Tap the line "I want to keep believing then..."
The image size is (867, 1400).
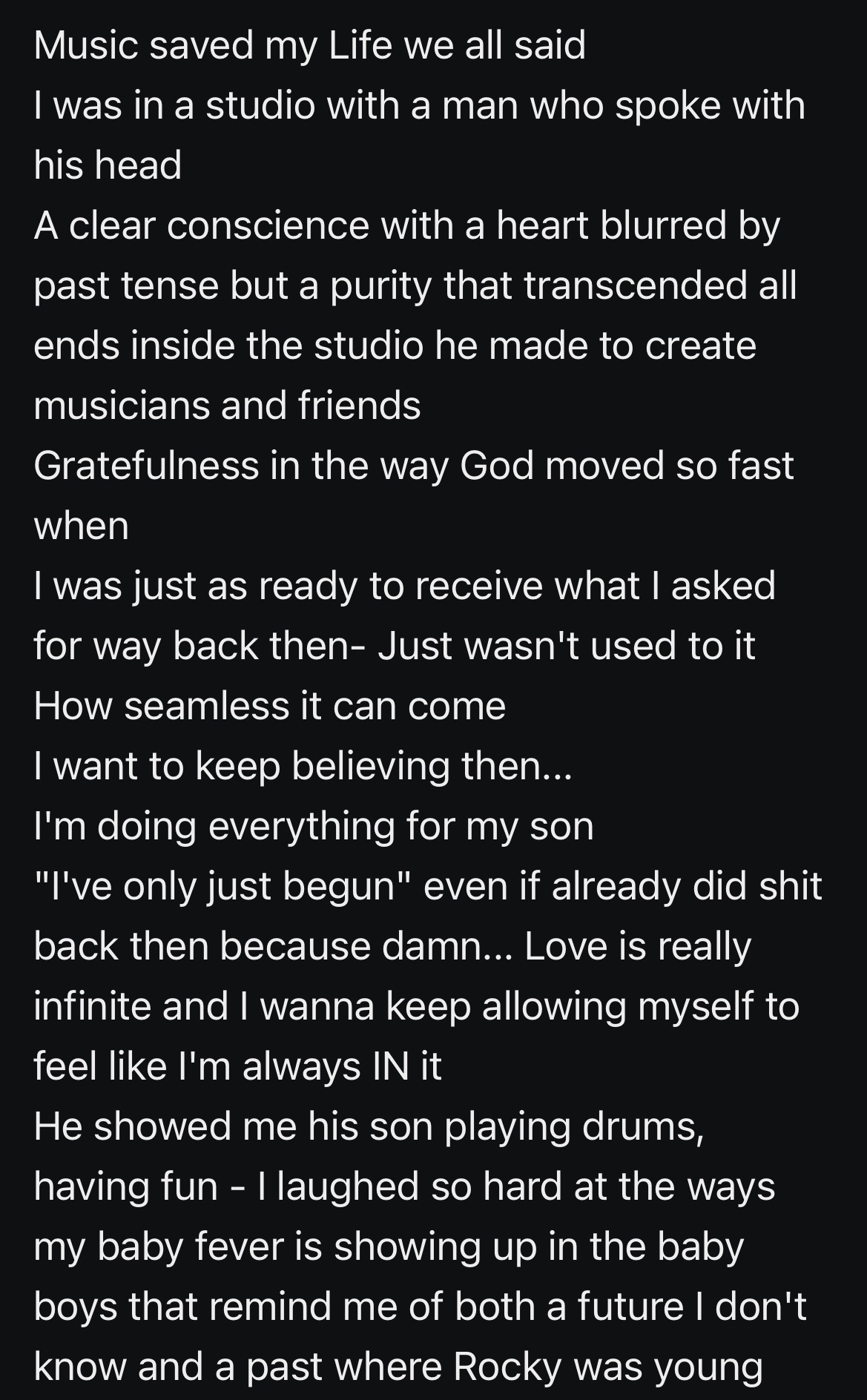303,766
